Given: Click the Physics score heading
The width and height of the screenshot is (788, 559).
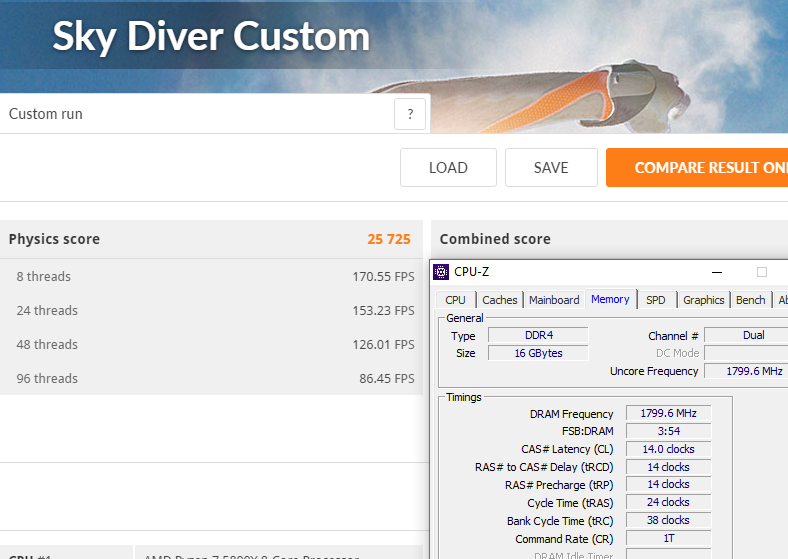Looking at the screenshot, I should point(54,239).
